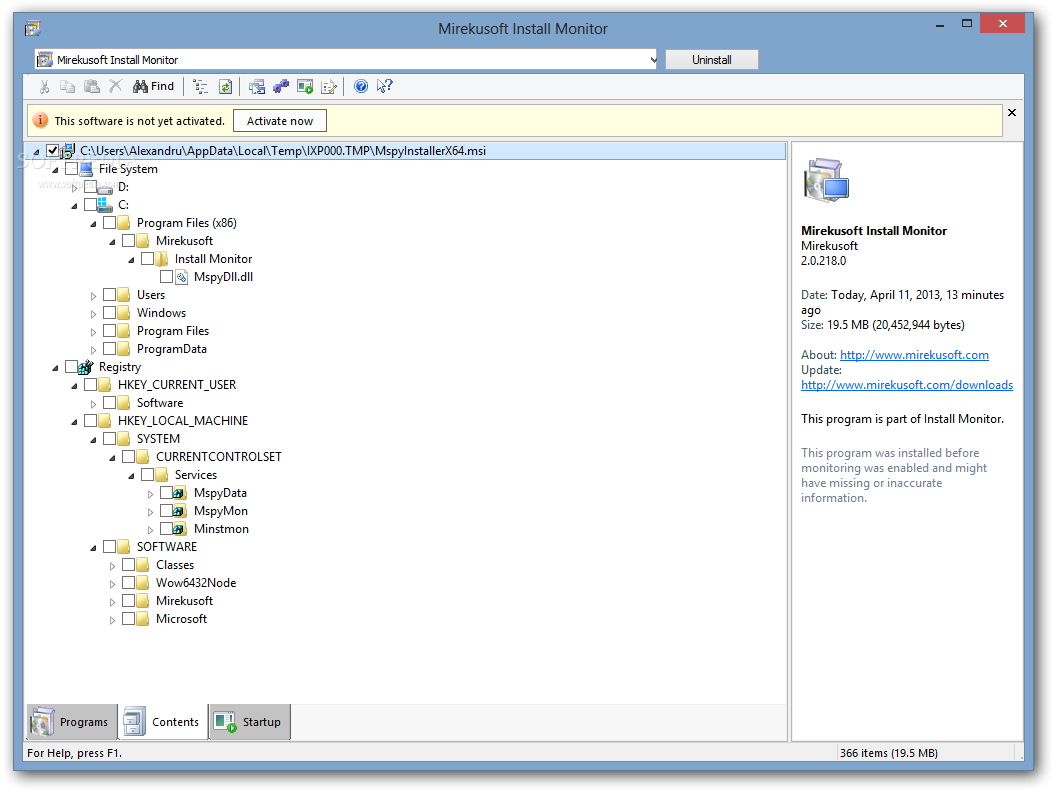The height and width of the screenshot is (791, 1054).
Task: Expand the ProgramData folder node
Action: click(93, 350)
